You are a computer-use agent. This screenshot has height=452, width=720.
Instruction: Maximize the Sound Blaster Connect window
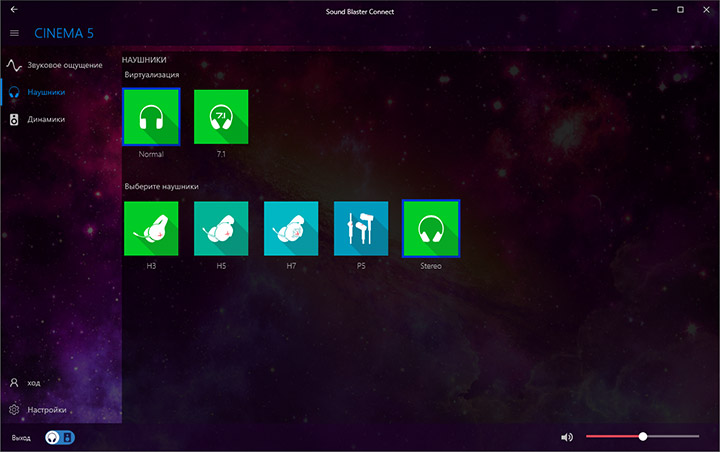[680, 10]
